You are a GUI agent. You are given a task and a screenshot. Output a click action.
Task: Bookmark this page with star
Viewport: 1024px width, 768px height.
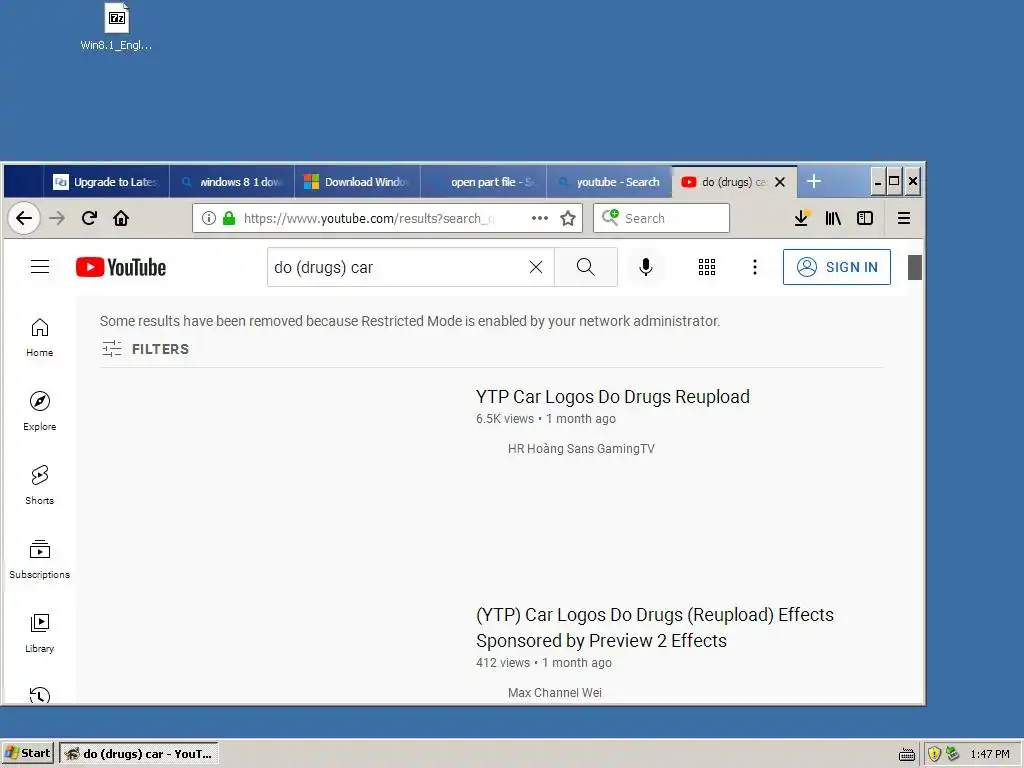[x=568, y=218]
